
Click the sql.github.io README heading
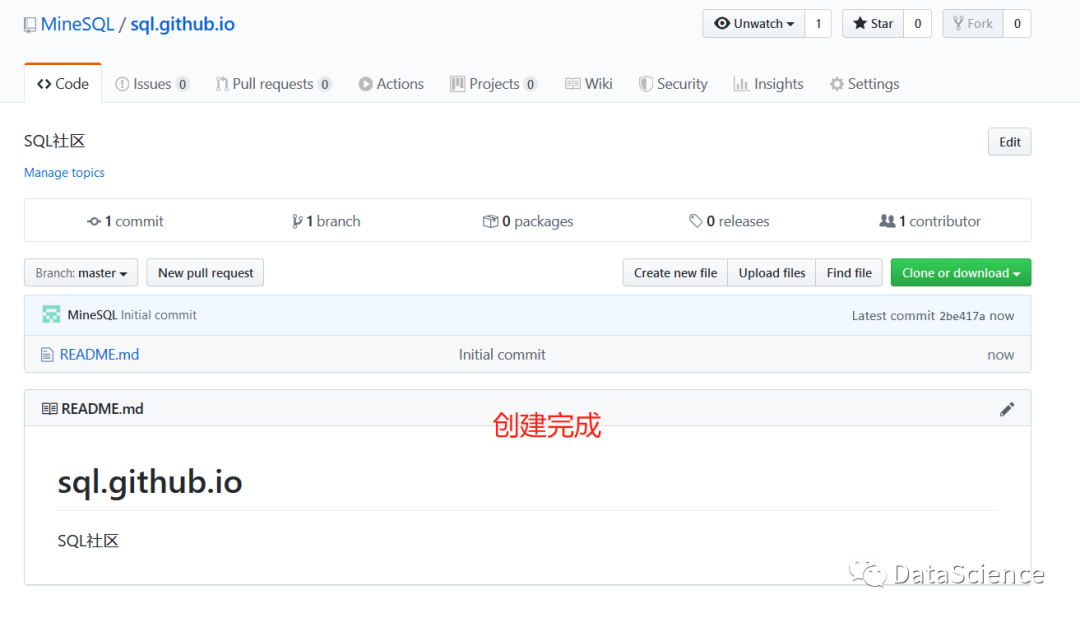click(x=150, y=482)
